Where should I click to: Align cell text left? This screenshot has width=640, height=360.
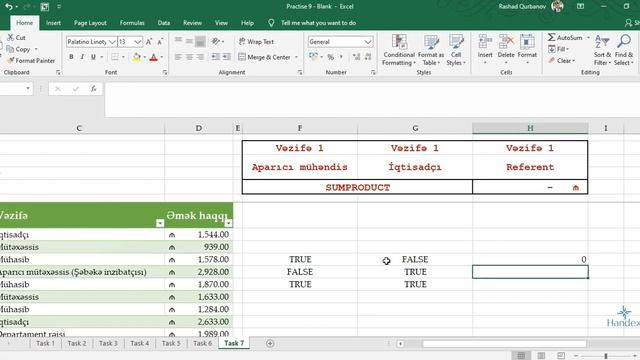(x=178, y=57)
